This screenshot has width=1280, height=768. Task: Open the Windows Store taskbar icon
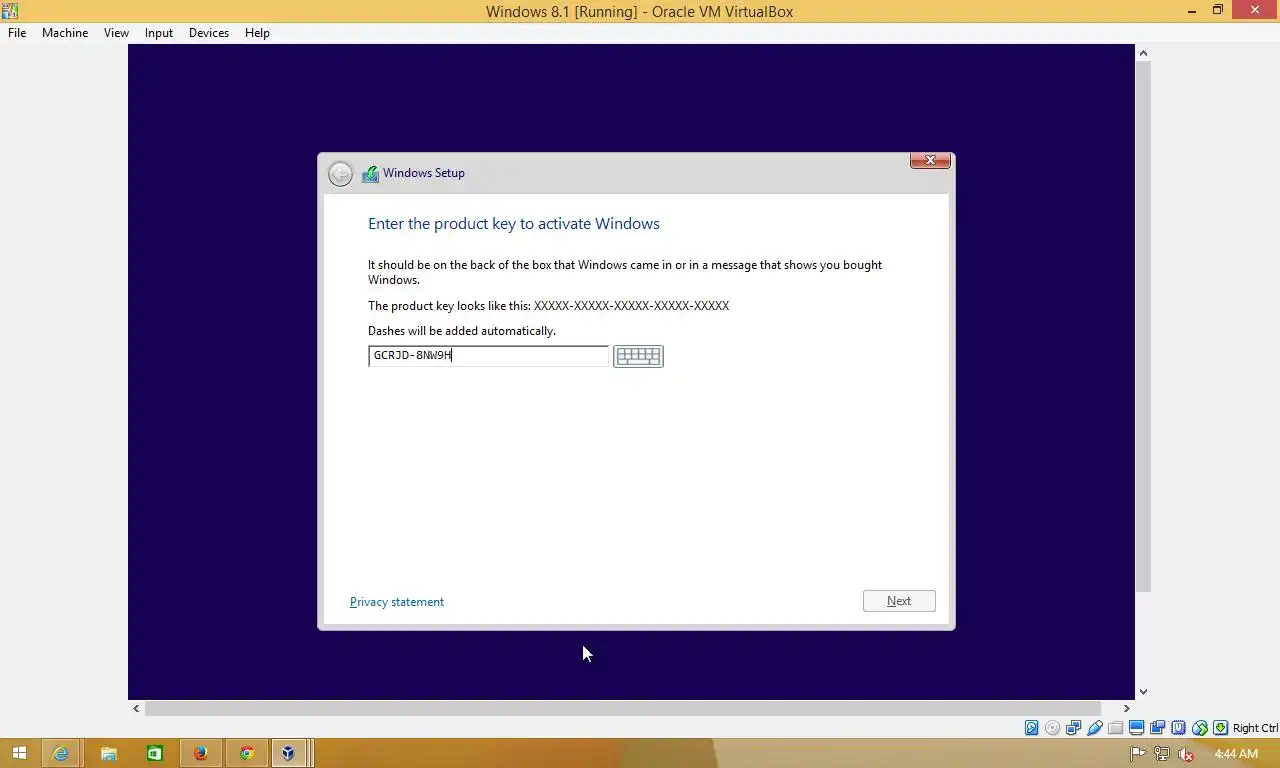click(x=154, y=753)
